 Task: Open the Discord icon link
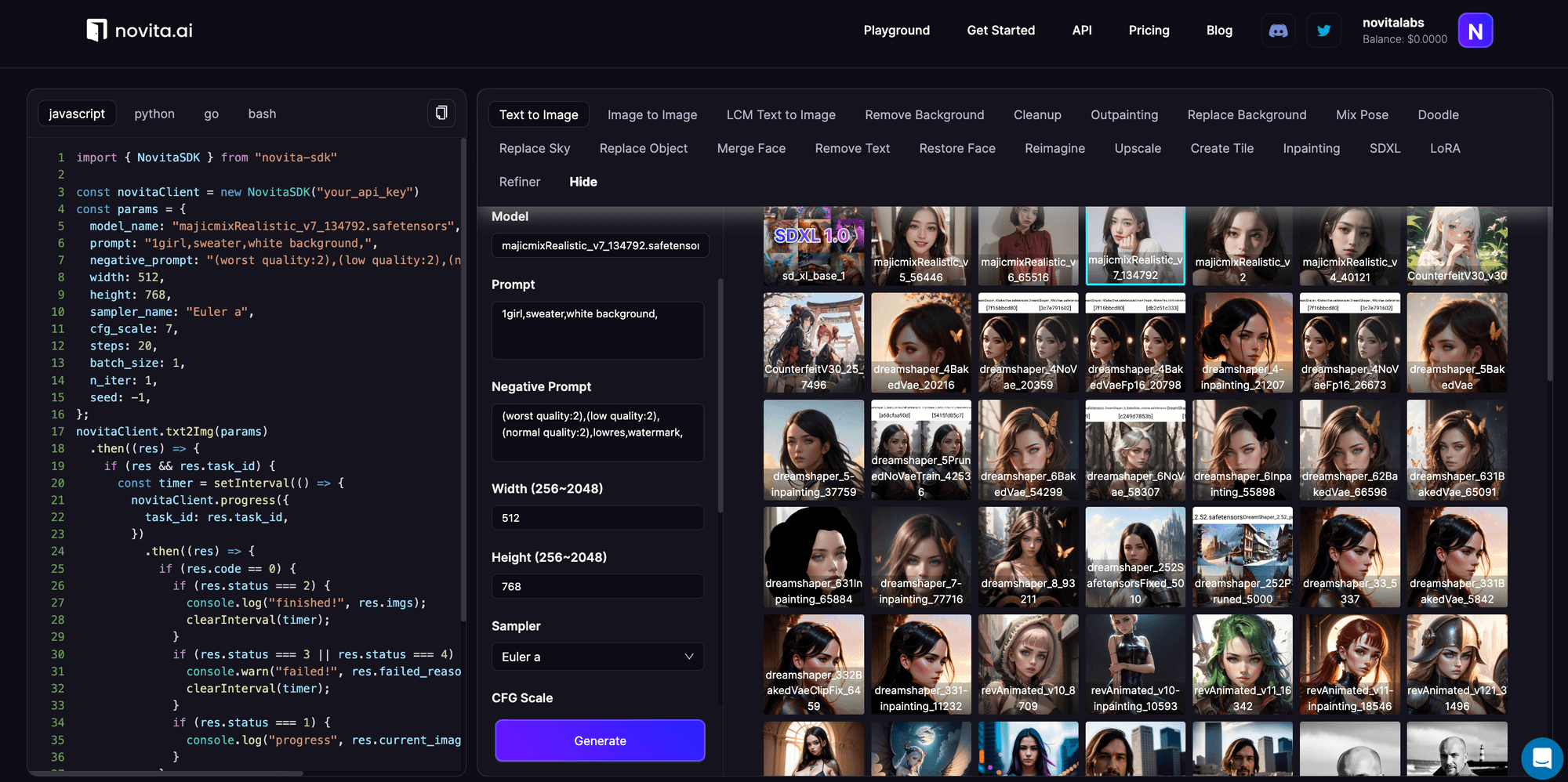pos(1278,31)
